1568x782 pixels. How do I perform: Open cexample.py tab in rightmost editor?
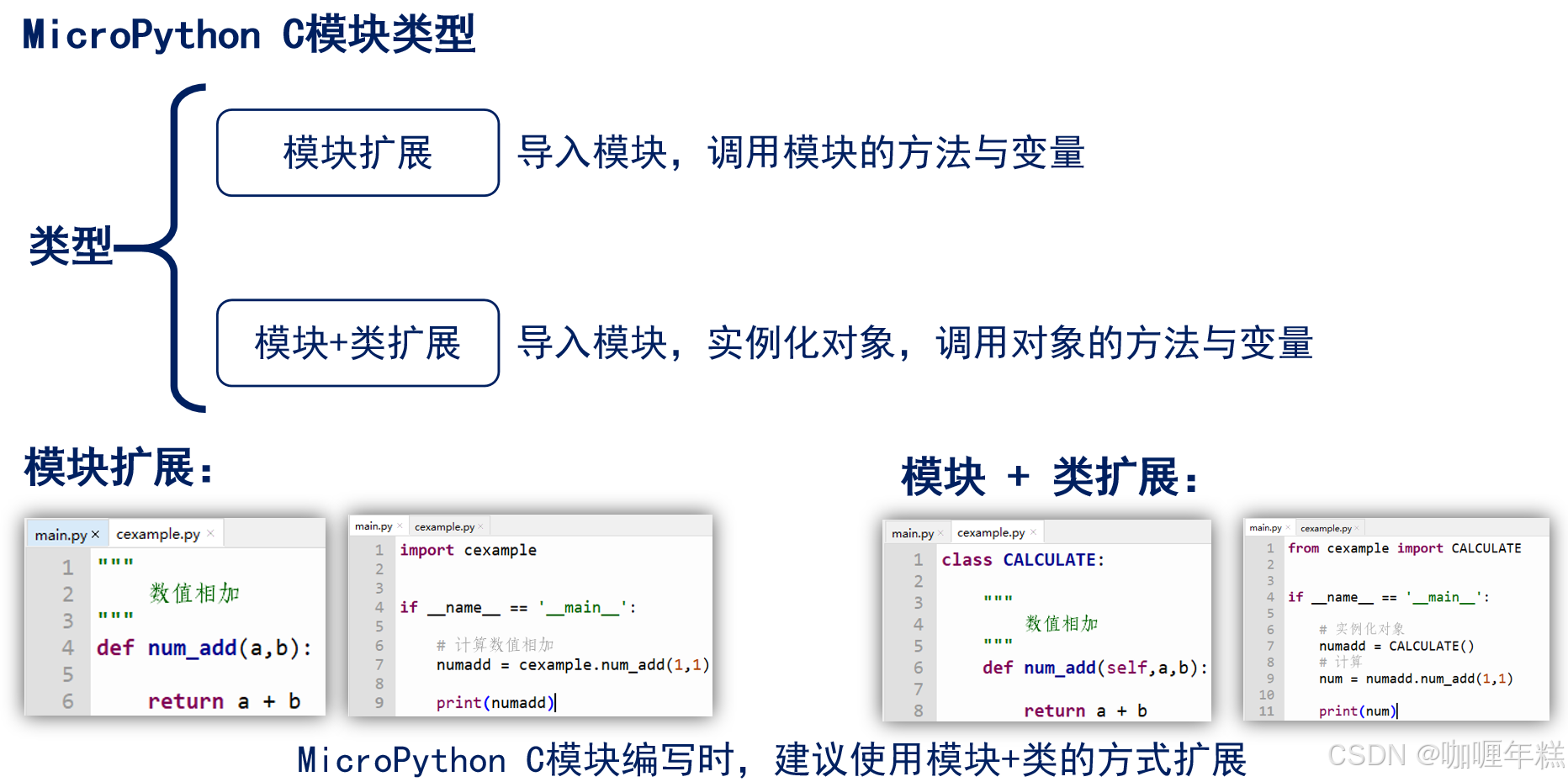click(x=1326, y=528)
